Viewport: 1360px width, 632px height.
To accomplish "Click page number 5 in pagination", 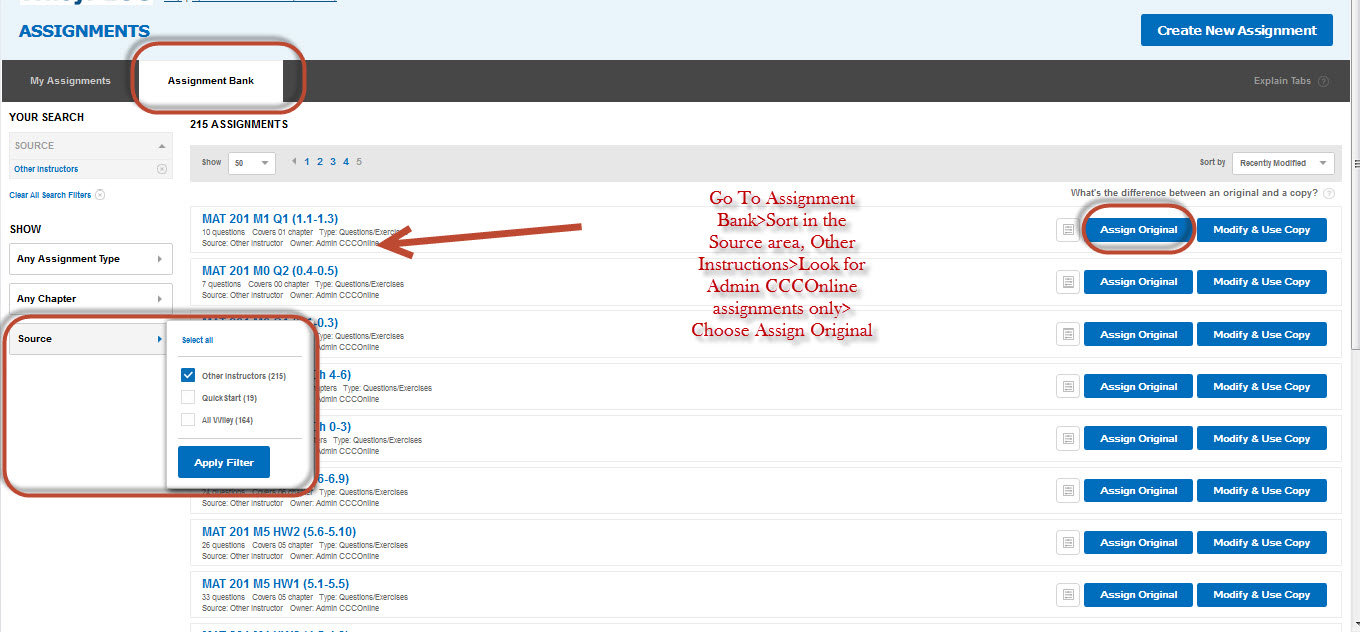I will [359, 161].
